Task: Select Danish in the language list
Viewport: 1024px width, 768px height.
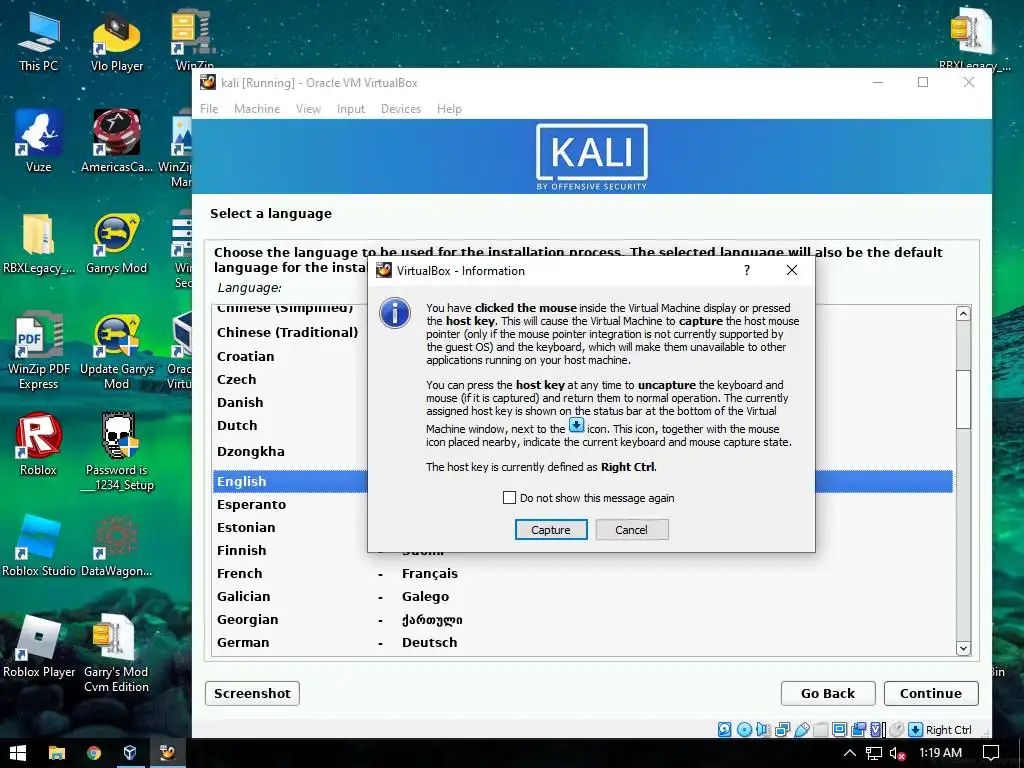Action: [x=240, y=402]
